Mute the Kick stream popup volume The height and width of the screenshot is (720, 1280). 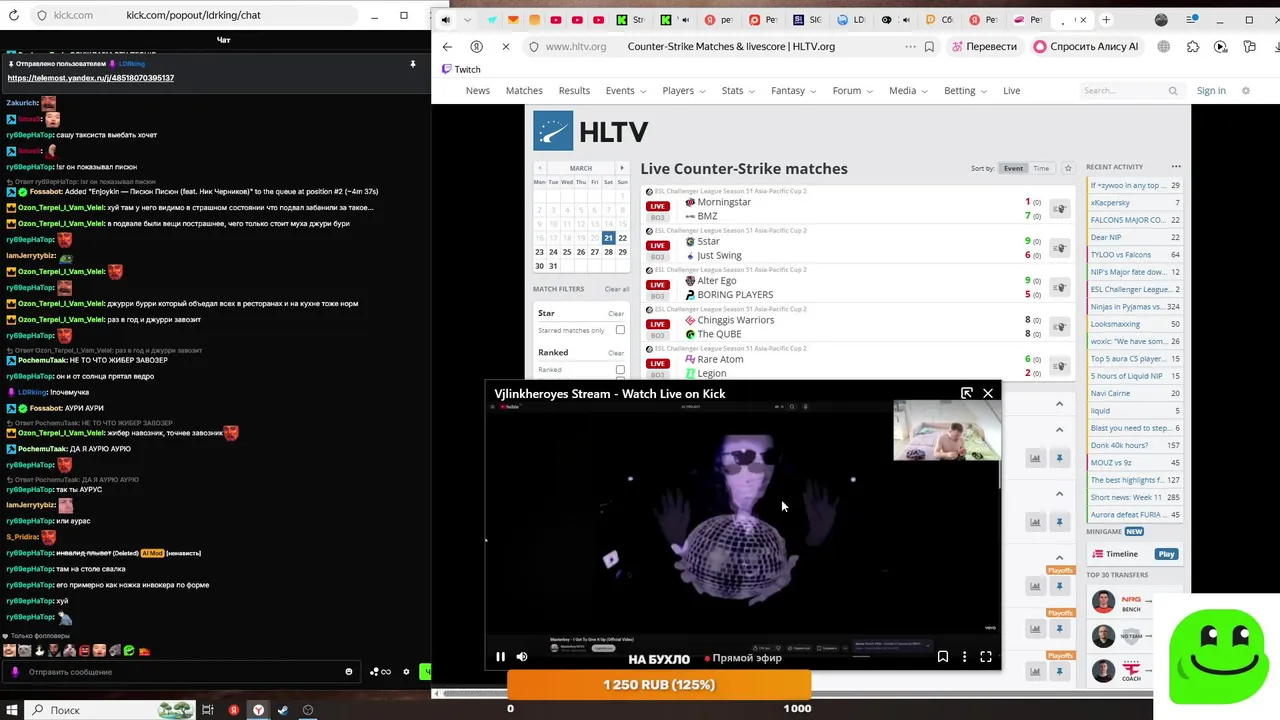pos(522,657)
